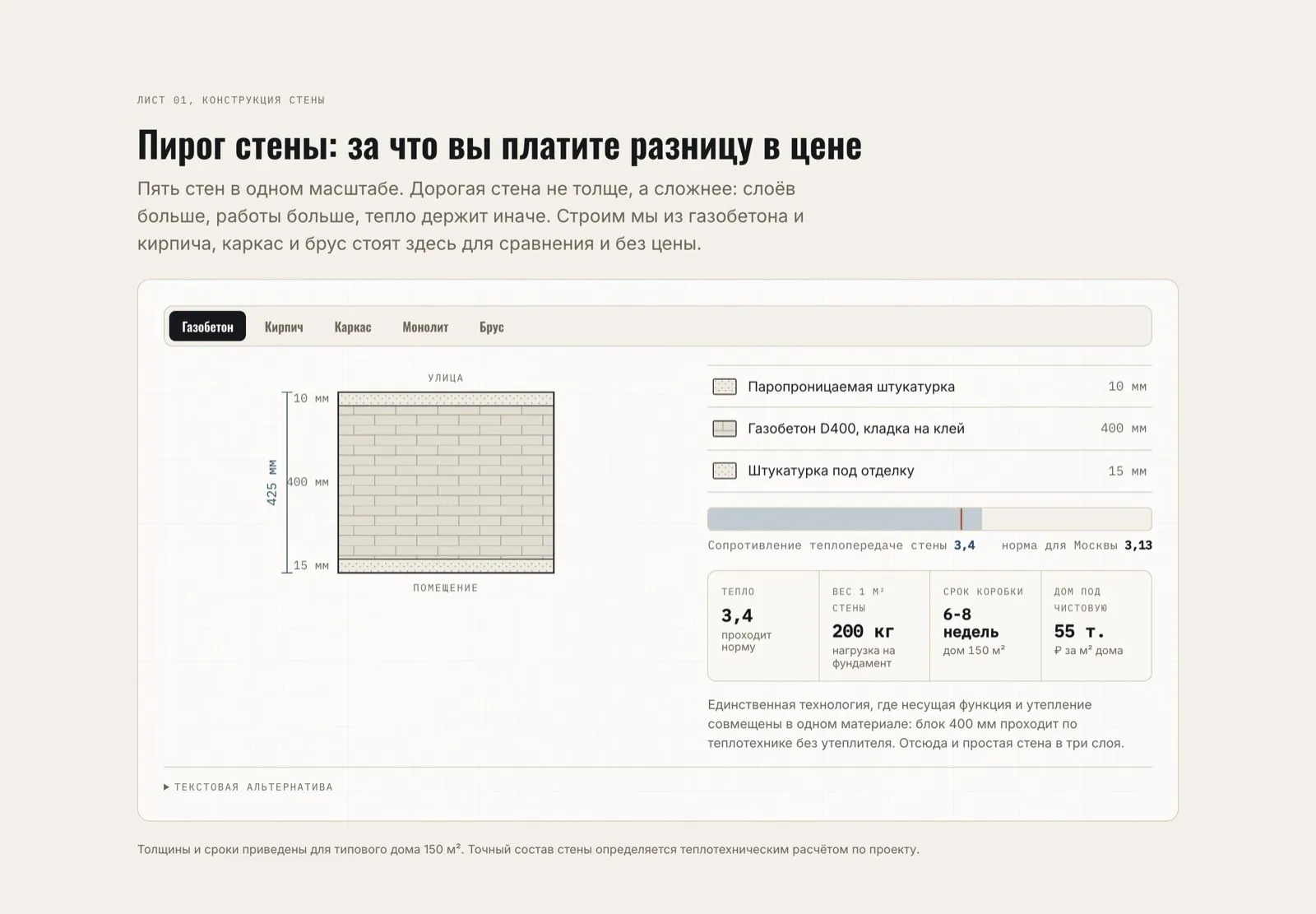This screenshot has height=914, width=1316.
Task: Click the aerated concrete block layer in diagram
Action: pyautogui.click(x=446, y=482)
